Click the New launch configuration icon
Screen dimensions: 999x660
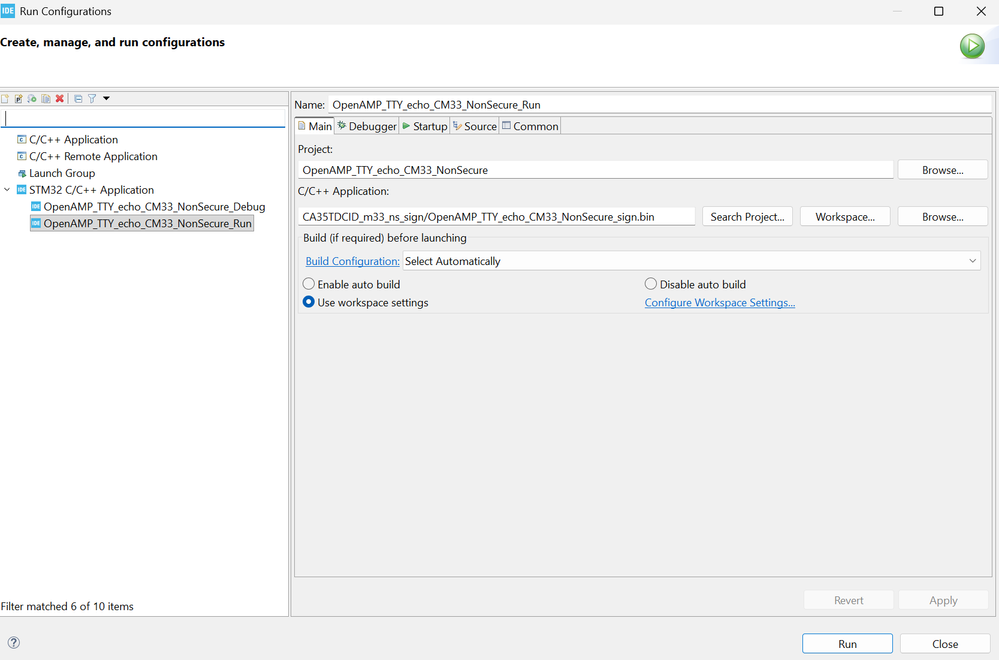[5, 99]
